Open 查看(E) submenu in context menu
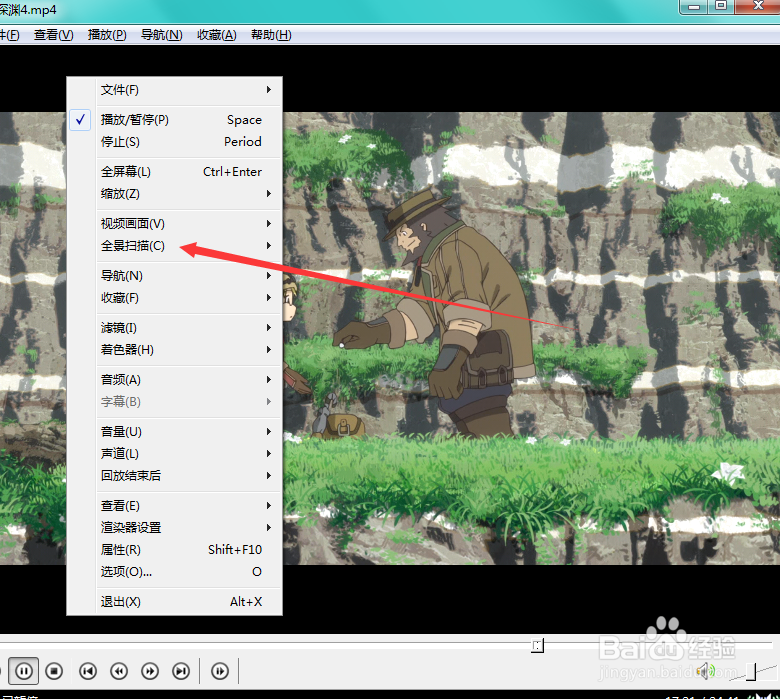 [175, 505]
